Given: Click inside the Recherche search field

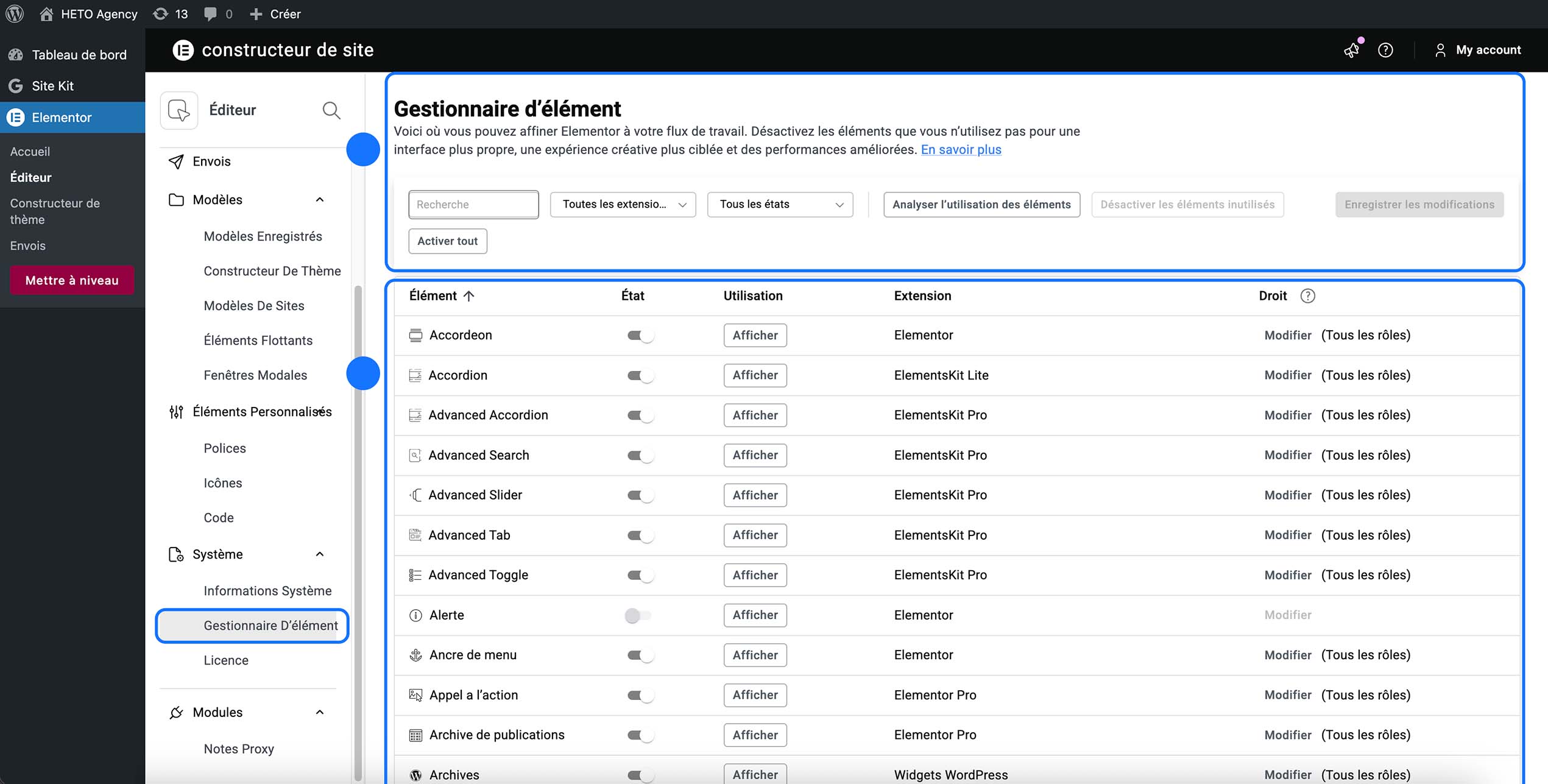Looking at the screenshot, I should 473,204.
